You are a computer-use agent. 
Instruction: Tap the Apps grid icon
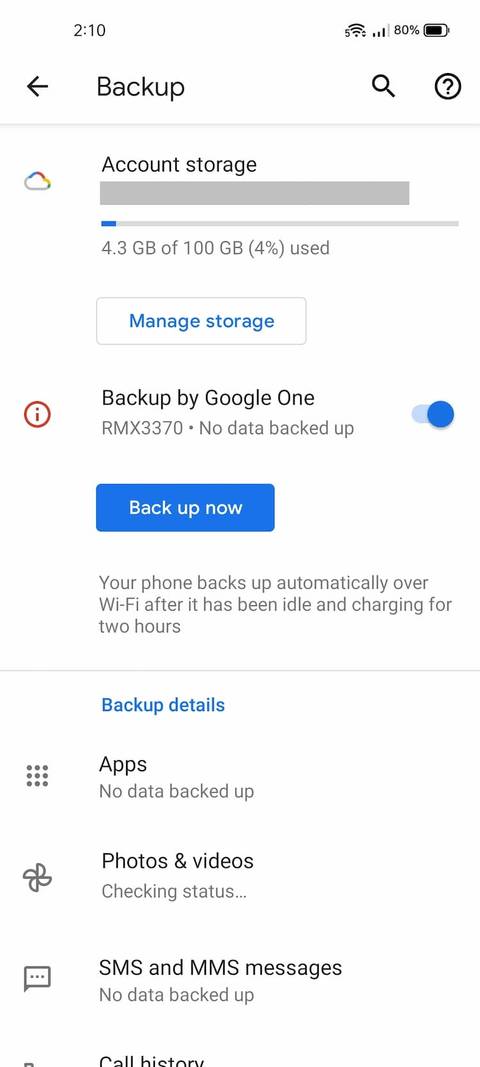37,776
